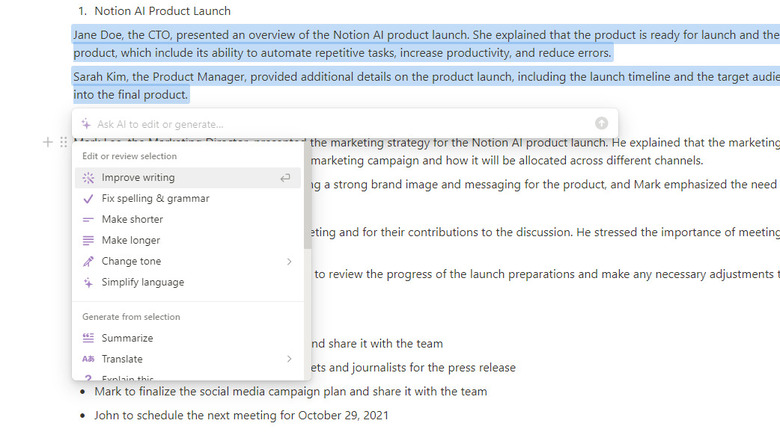780x438 pixels.
Task: Click the Simplify language sparkle icon
Action: (x=88, y=282)
